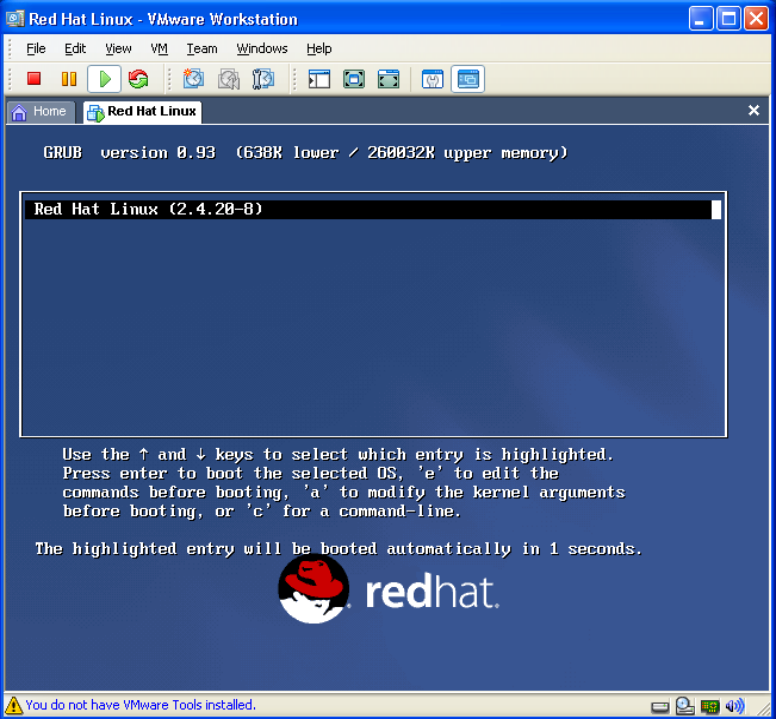
Task: Toggle the sidebar panel view
Action: (x=320, y=79)
